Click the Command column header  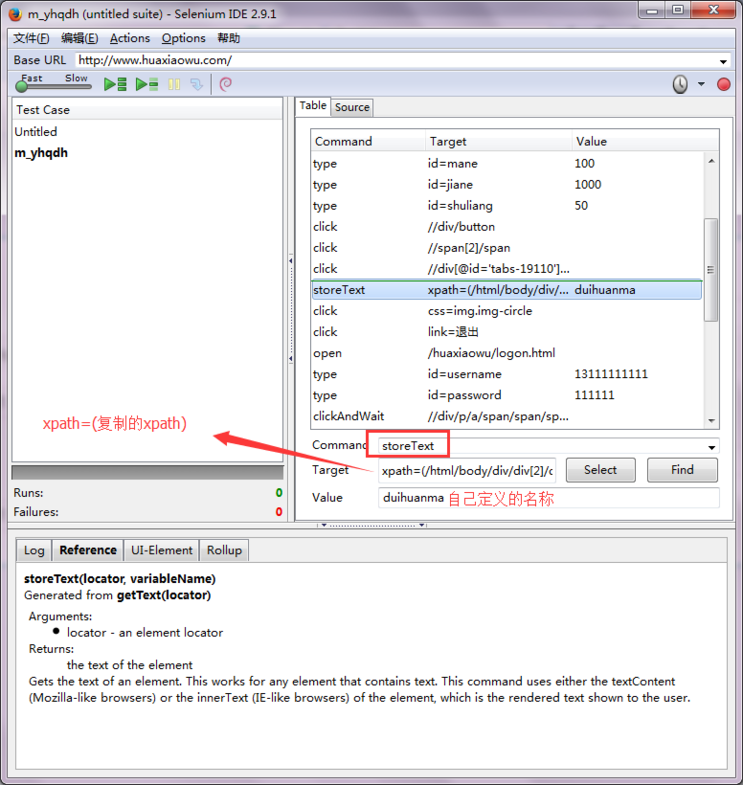(x=368, y=141)
